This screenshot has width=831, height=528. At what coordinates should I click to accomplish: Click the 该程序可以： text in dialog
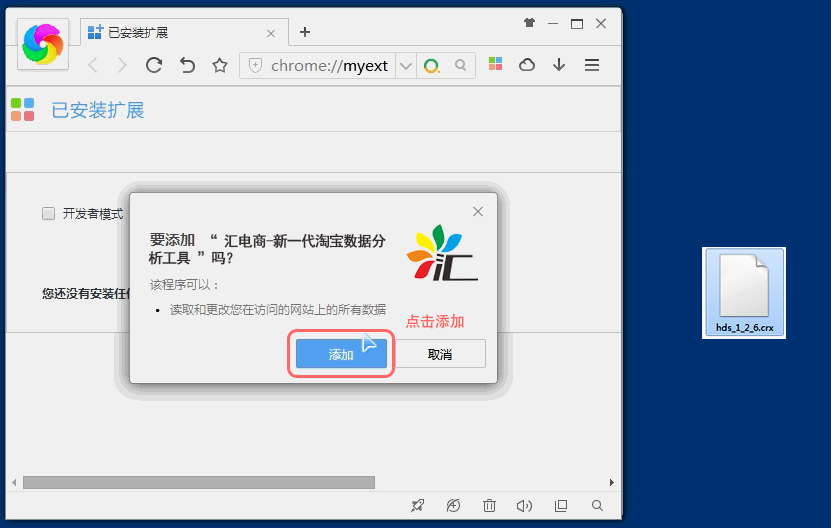point(184,285)
